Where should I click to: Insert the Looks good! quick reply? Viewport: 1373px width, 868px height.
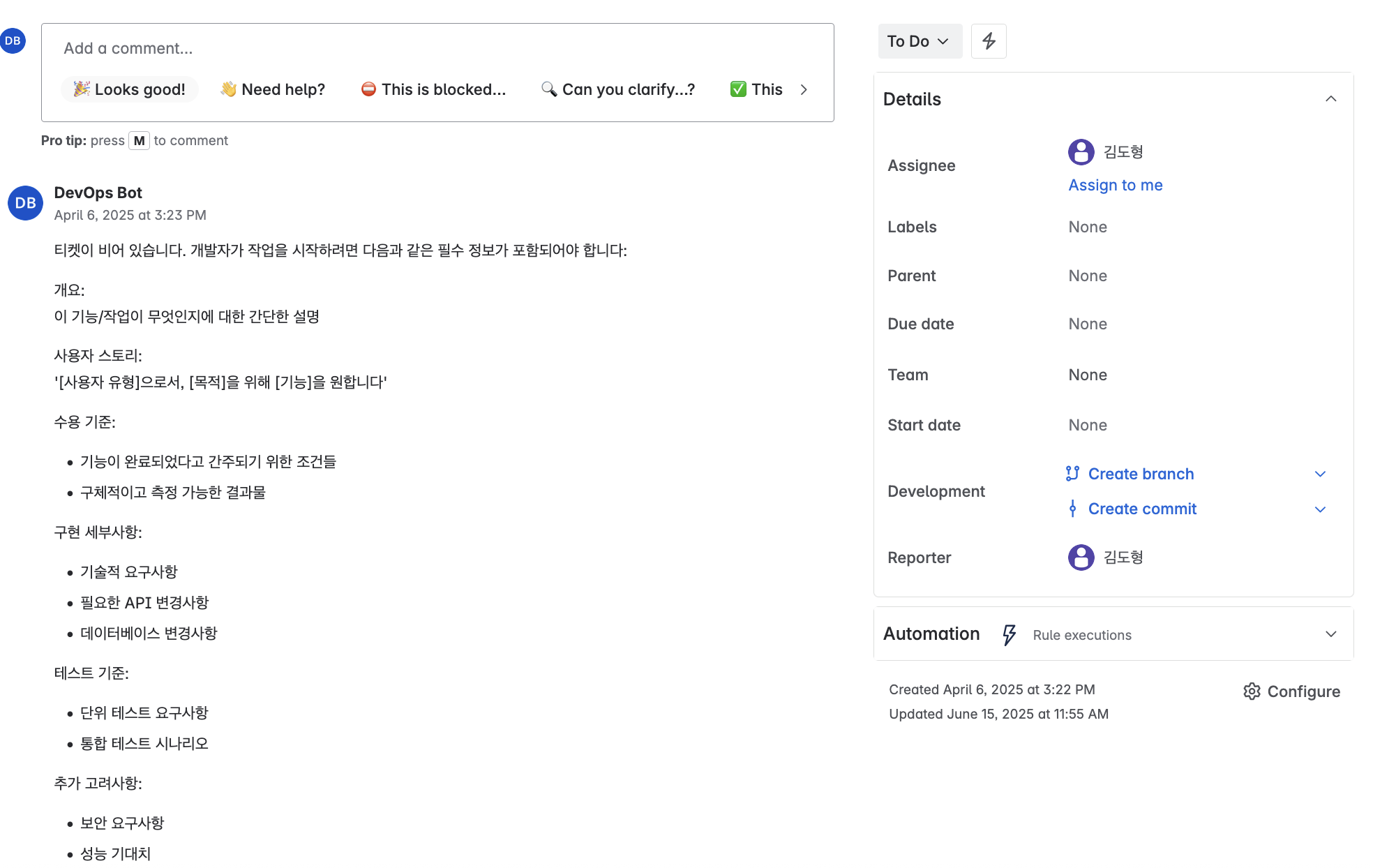[x=130, y=89]
